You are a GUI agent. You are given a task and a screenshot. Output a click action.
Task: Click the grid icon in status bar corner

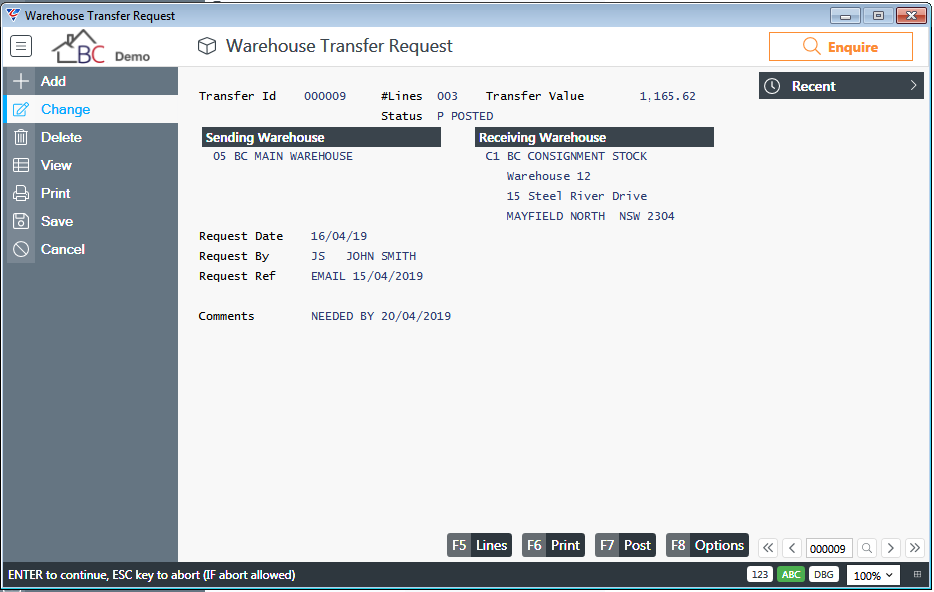(917, 575)
